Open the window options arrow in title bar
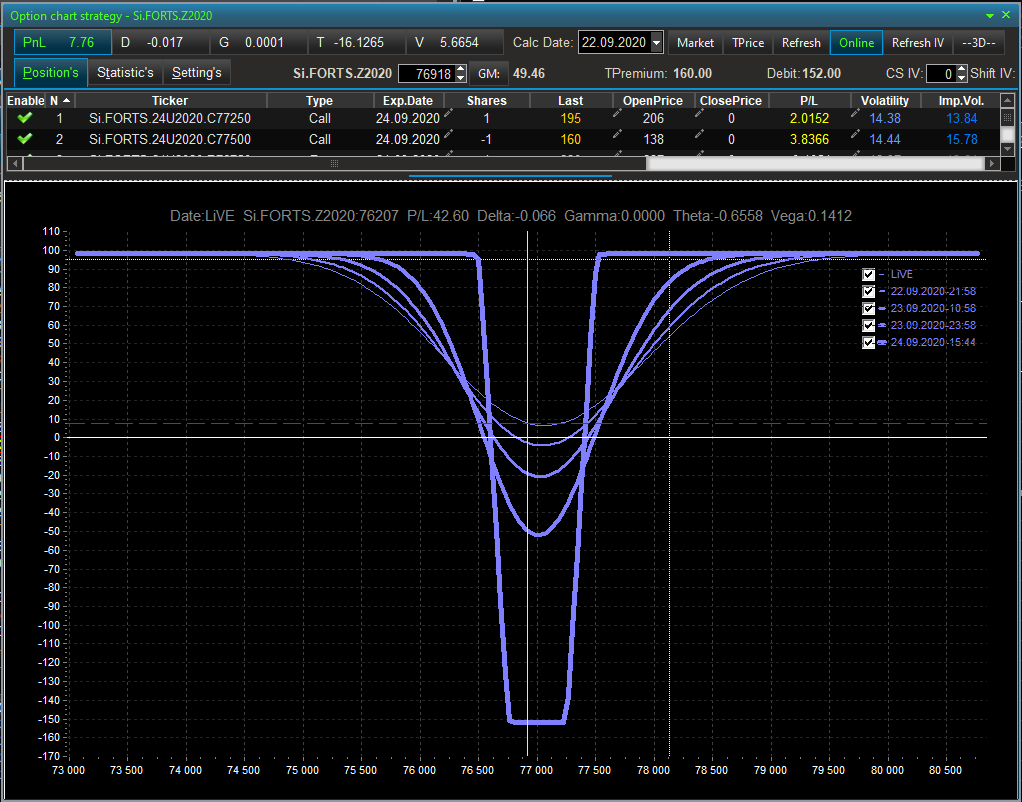This screenshot has height=802, width=1022. [x=990, y=16]
